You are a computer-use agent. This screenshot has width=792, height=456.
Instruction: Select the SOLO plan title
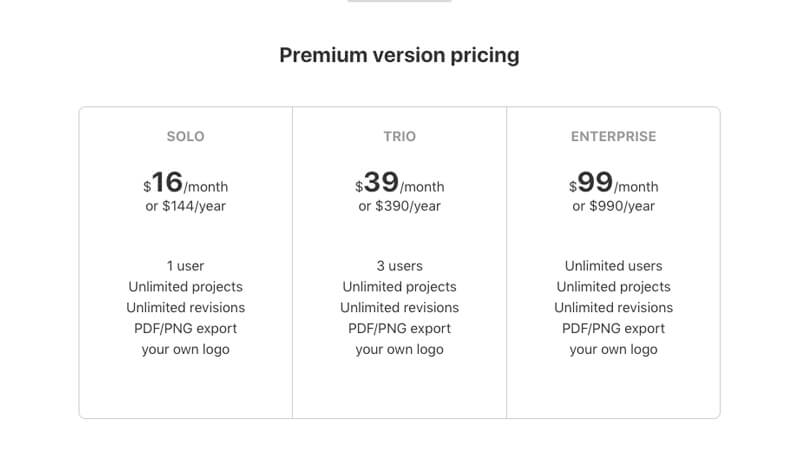pos(185,136)
